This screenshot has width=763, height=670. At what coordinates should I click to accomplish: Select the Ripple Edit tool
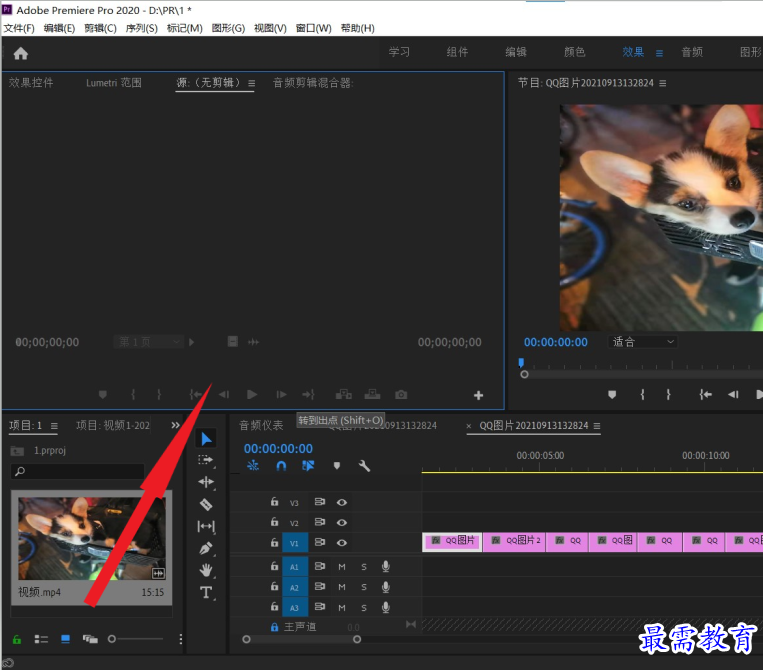coord(206,482)
